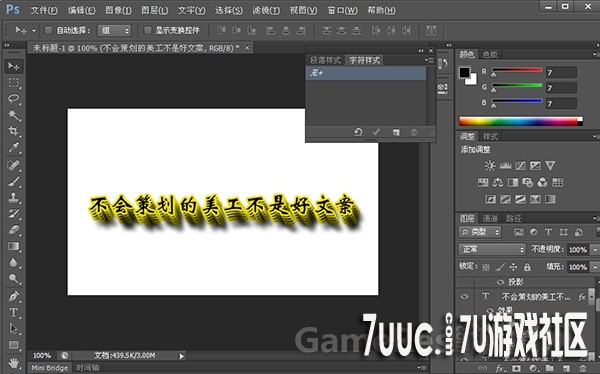Toggle lock position
Screen dimensions: 600x374
514,267
